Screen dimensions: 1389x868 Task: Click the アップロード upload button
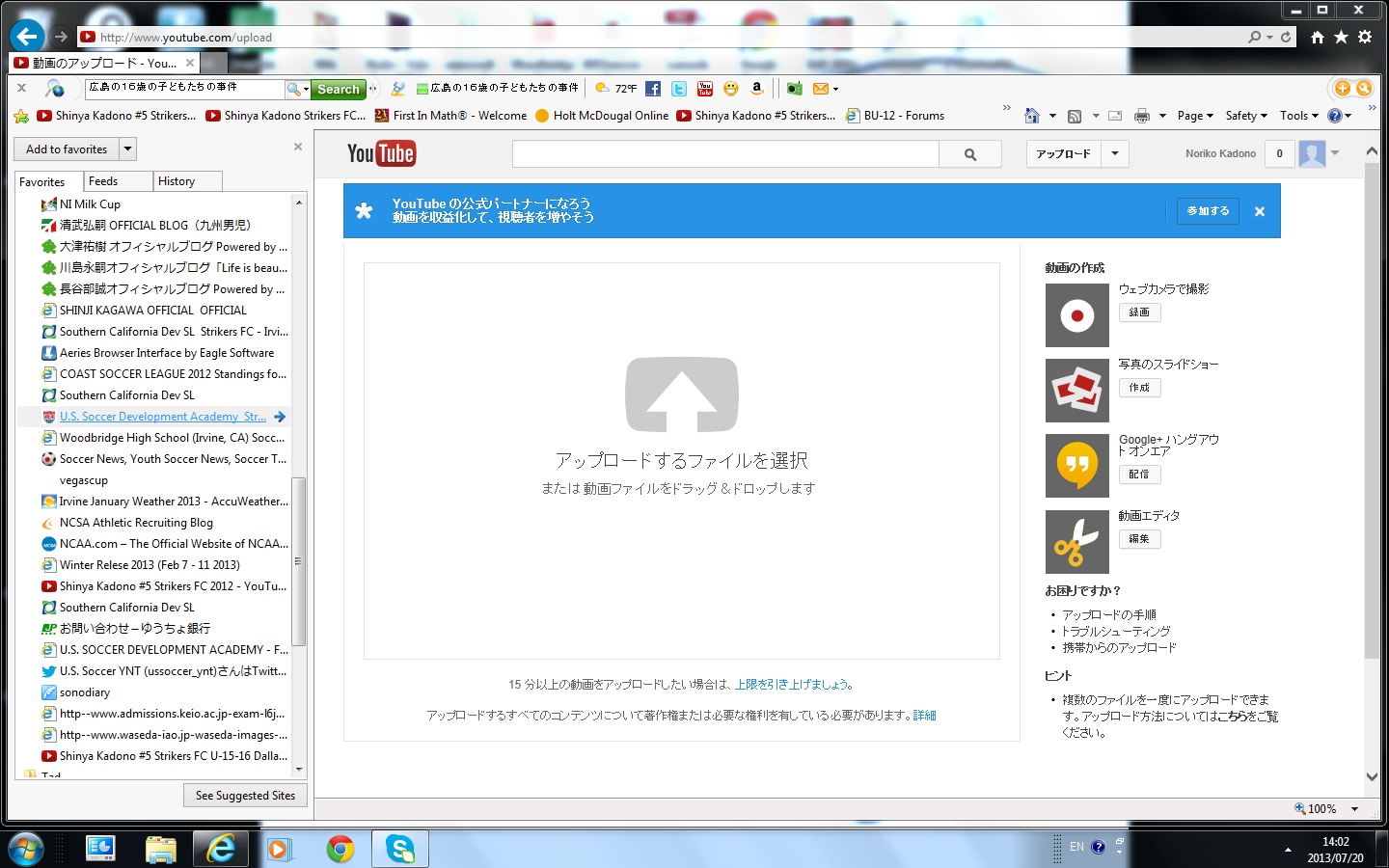[1064, 154]
